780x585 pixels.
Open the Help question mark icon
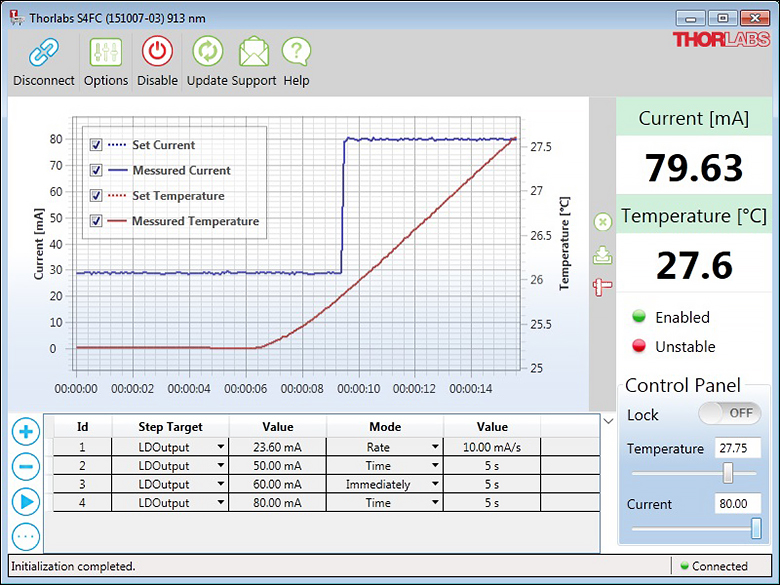click(296, 52)
